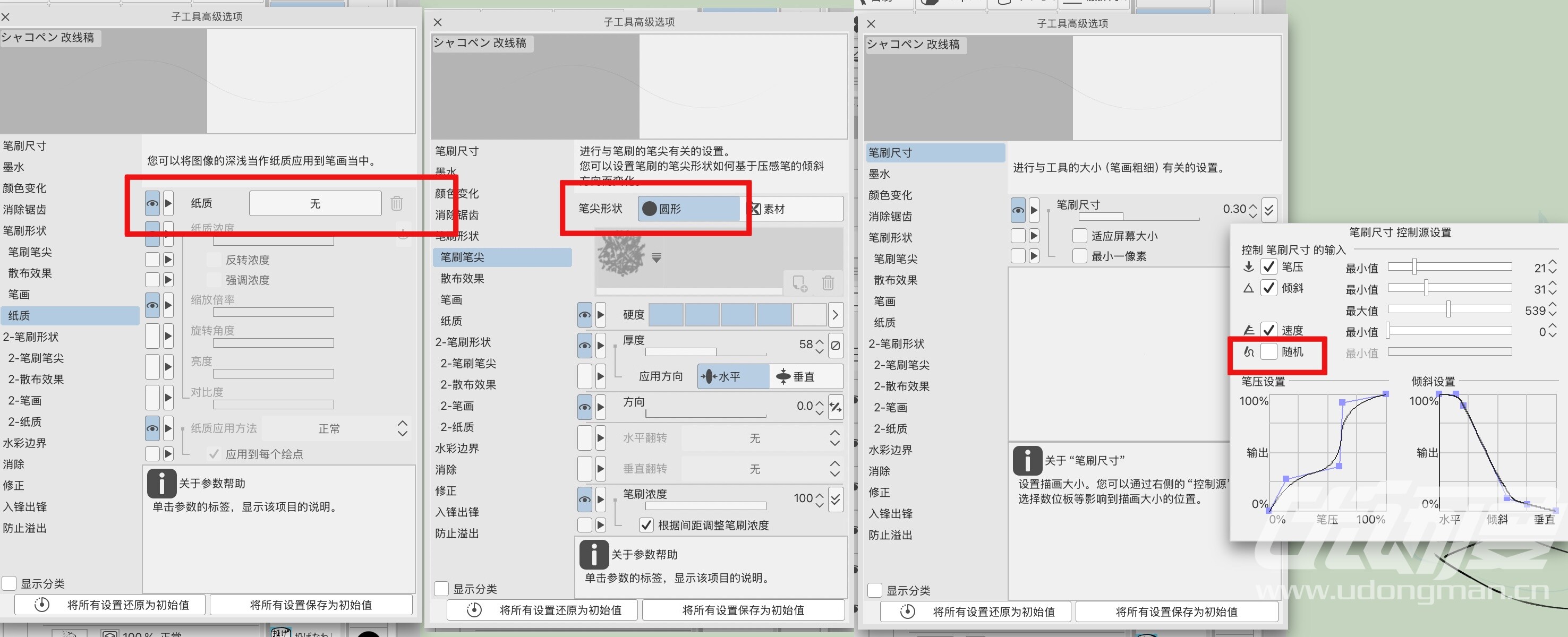Click stepper for 倾斜 最大值 539
Screen dimensions: 1568x637
pos(1552,309)
